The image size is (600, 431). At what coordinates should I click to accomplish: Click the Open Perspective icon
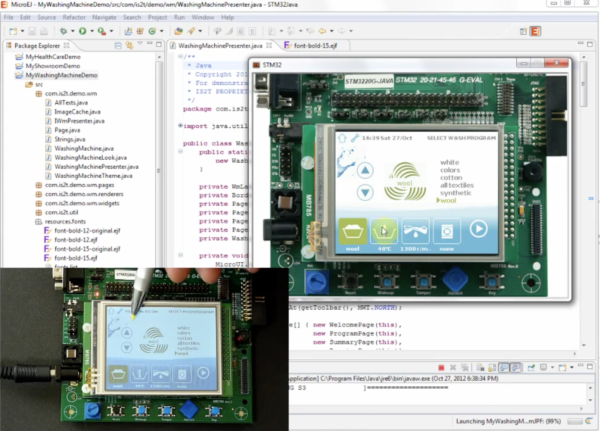tap(523, 31)
